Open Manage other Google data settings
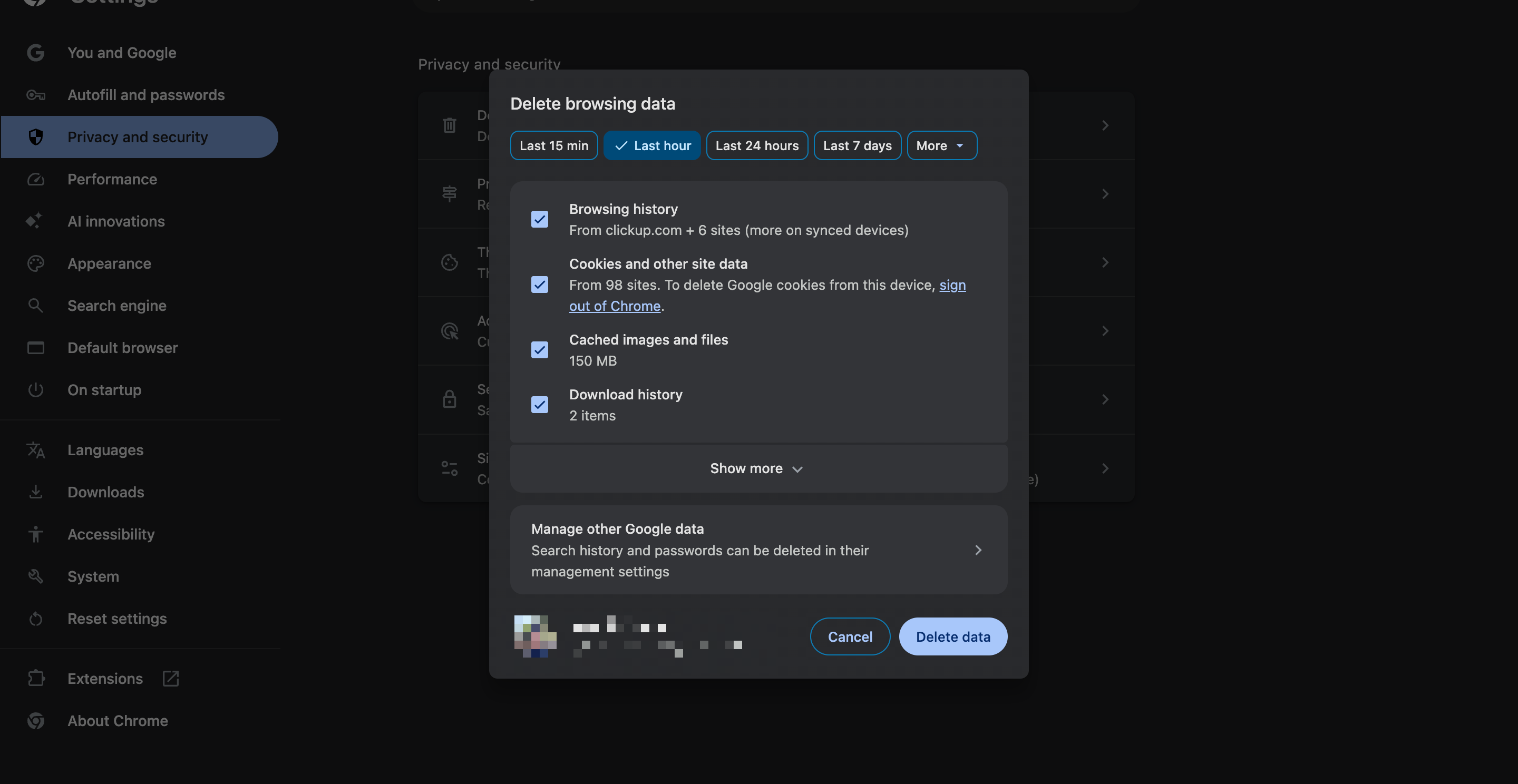This screenshot has width=1518, height=784. (758, 550)
